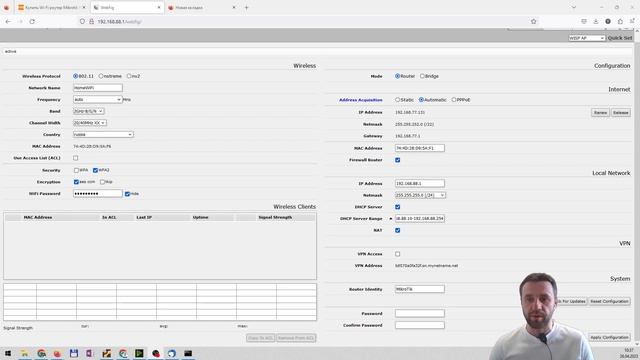Click the system Password field
Screen dimensions: 640x360
pyautogui.click(x=420, y=313)
